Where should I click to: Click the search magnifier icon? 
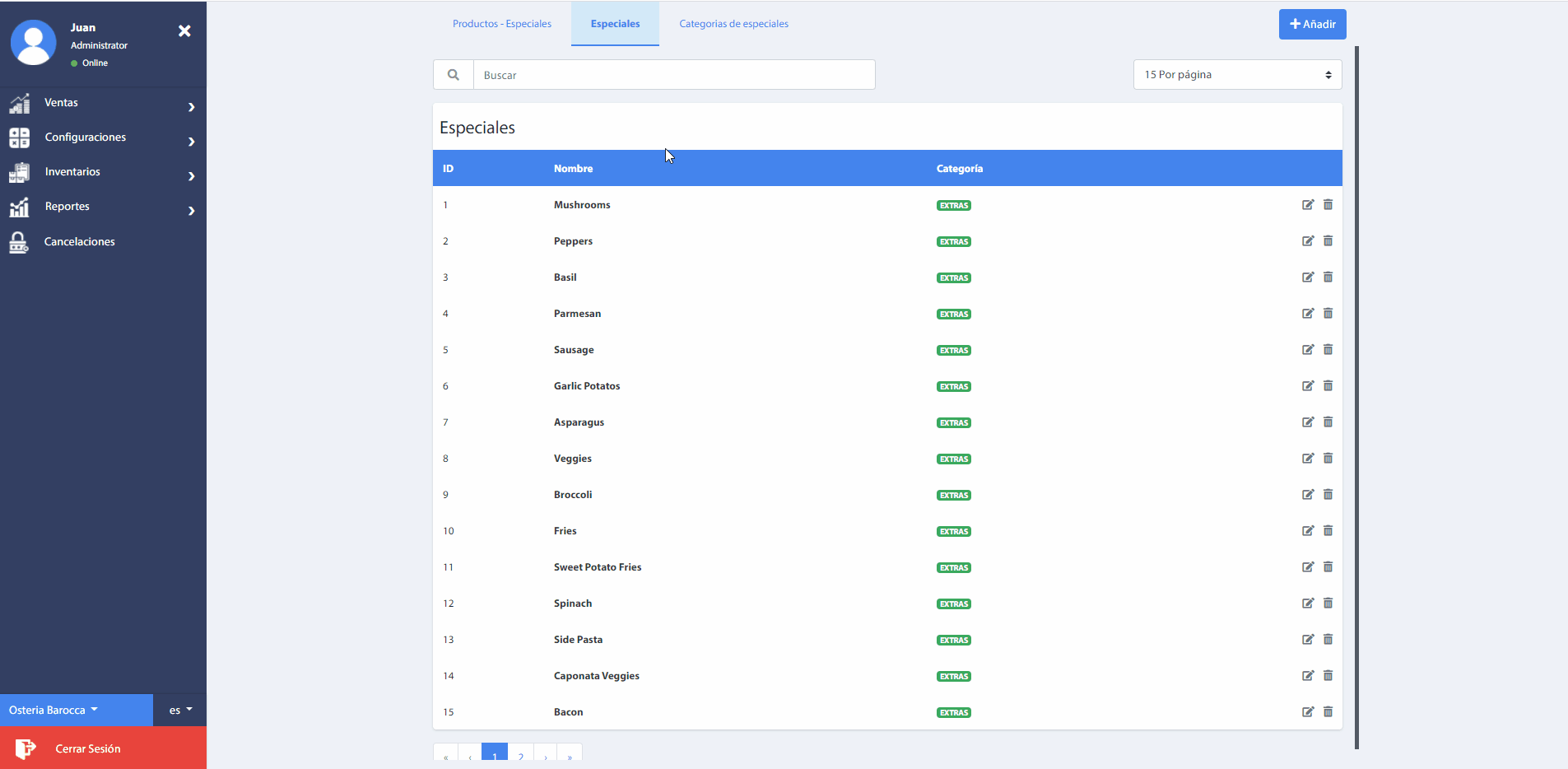click(x=454, y=75)
